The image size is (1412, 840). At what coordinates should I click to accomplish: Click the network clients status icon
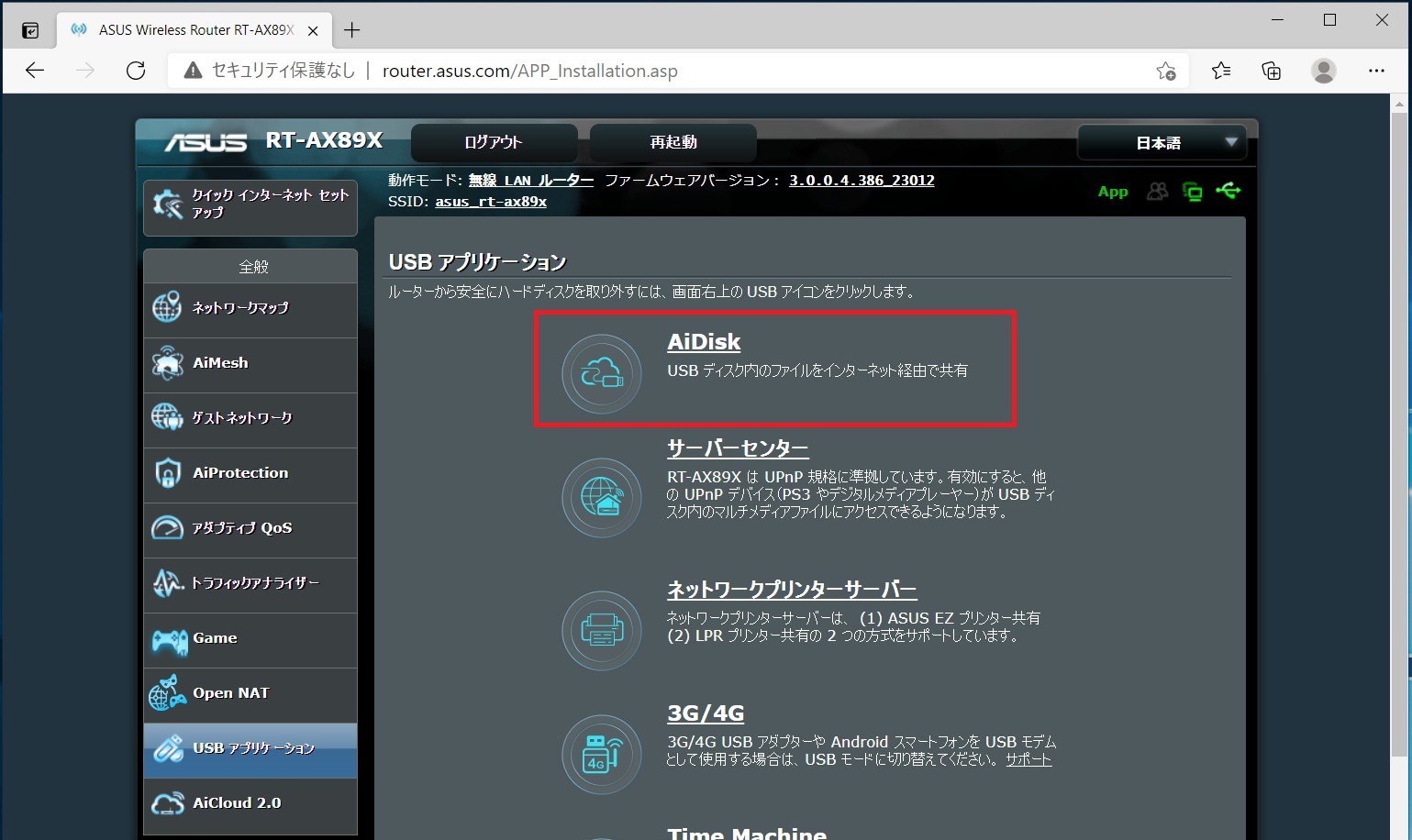(1193, 192)
